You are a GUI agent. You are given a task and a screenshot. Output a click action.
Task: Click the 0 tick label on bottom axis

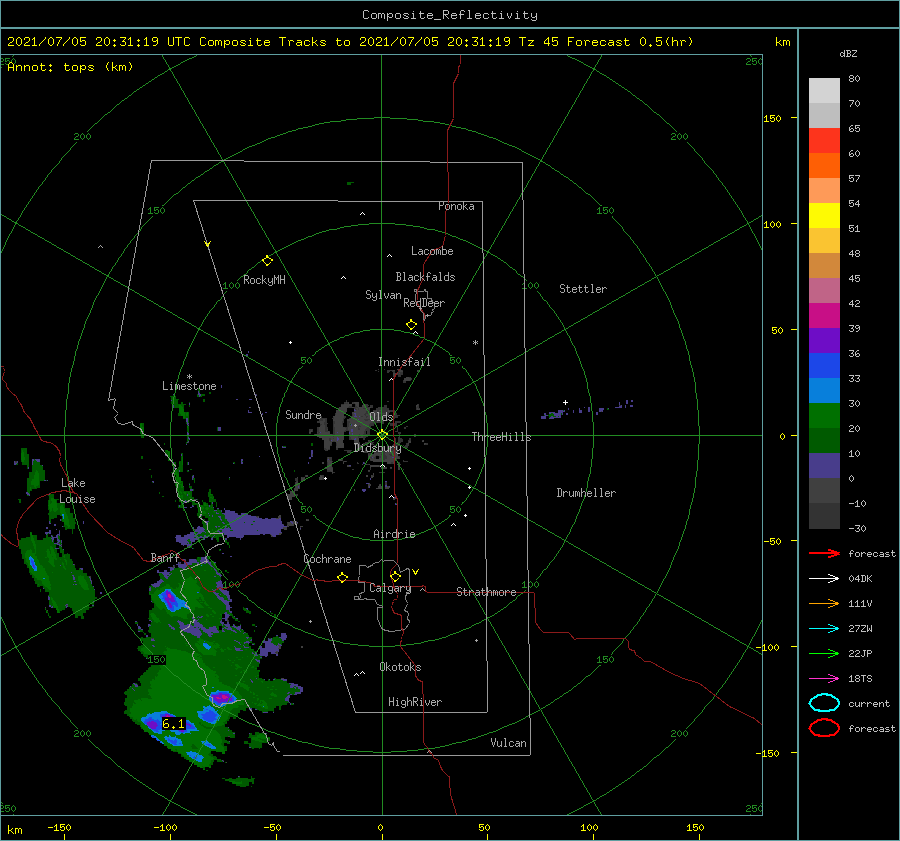click(380, 827)
